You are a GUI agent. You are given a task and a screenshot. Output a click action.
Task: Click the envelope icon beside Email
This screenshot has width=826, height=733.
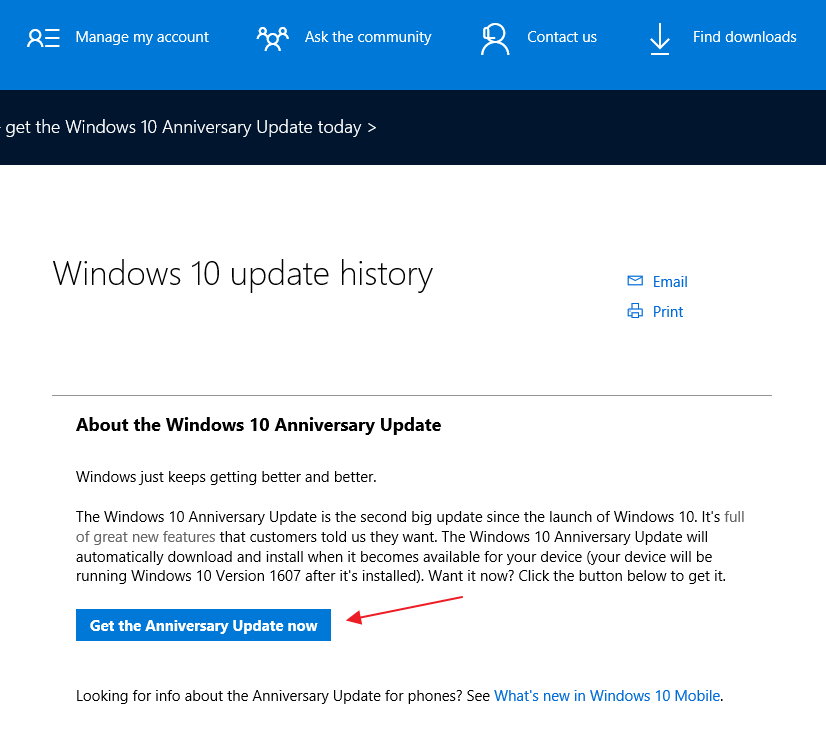pos(635,281)
